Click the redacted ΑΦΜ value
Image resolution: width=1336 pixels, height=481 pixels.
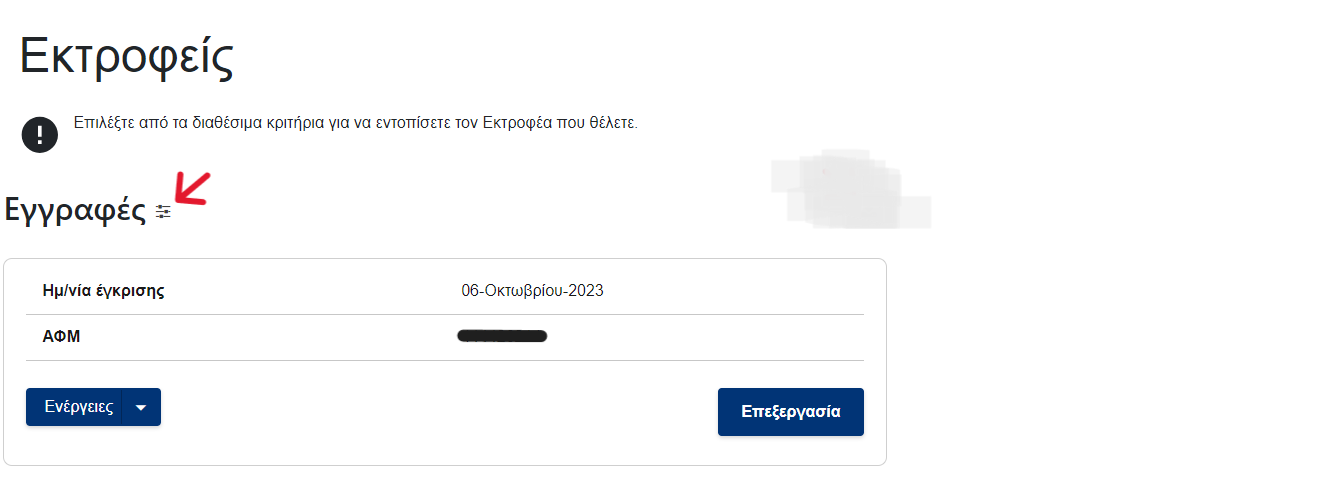point(502,337)
